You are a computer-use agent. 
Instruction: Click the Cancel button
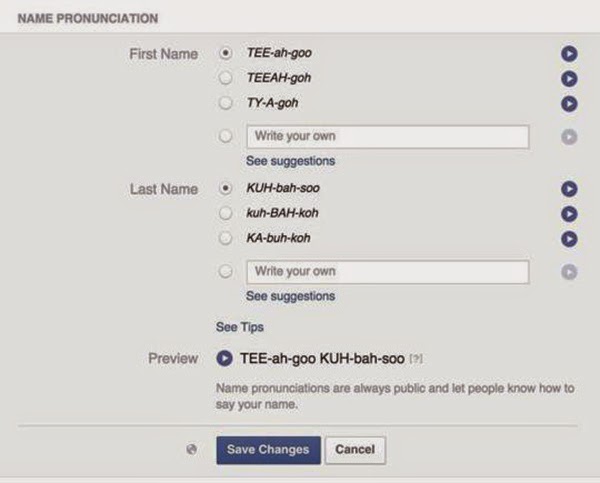(x=355, y=450)
